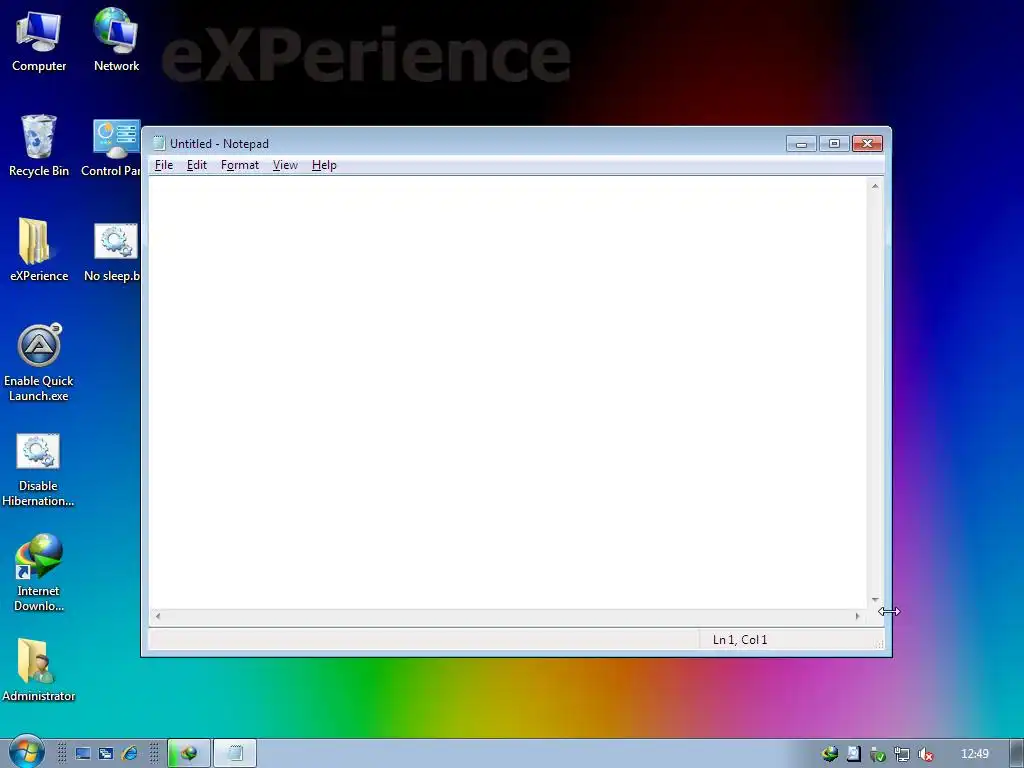Click the Internet Download Manager taskbar button
This screenshot has width=1024, height=768.
coord(189,754)
